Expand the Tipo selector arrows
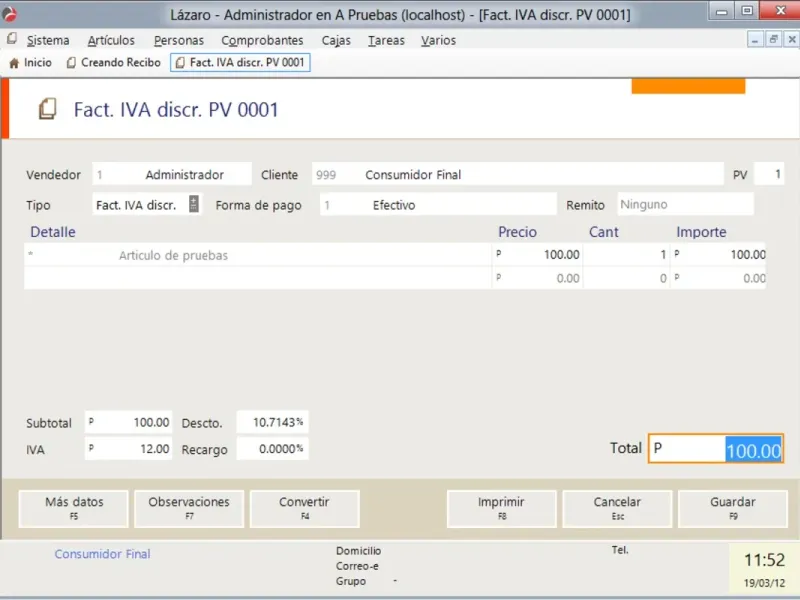 (x=194, y=204)
